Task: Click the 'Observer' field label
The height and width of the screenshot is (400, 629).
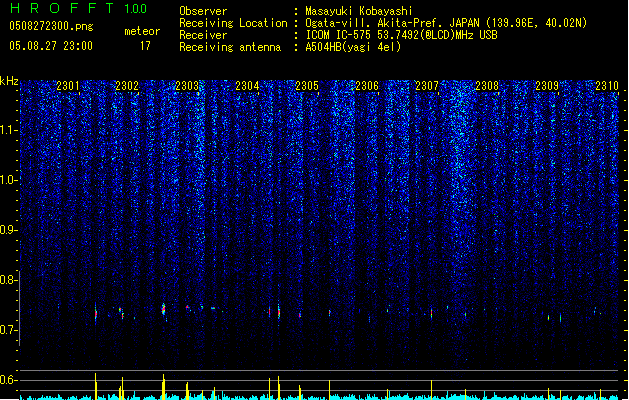Action: (x=203, y=11)
